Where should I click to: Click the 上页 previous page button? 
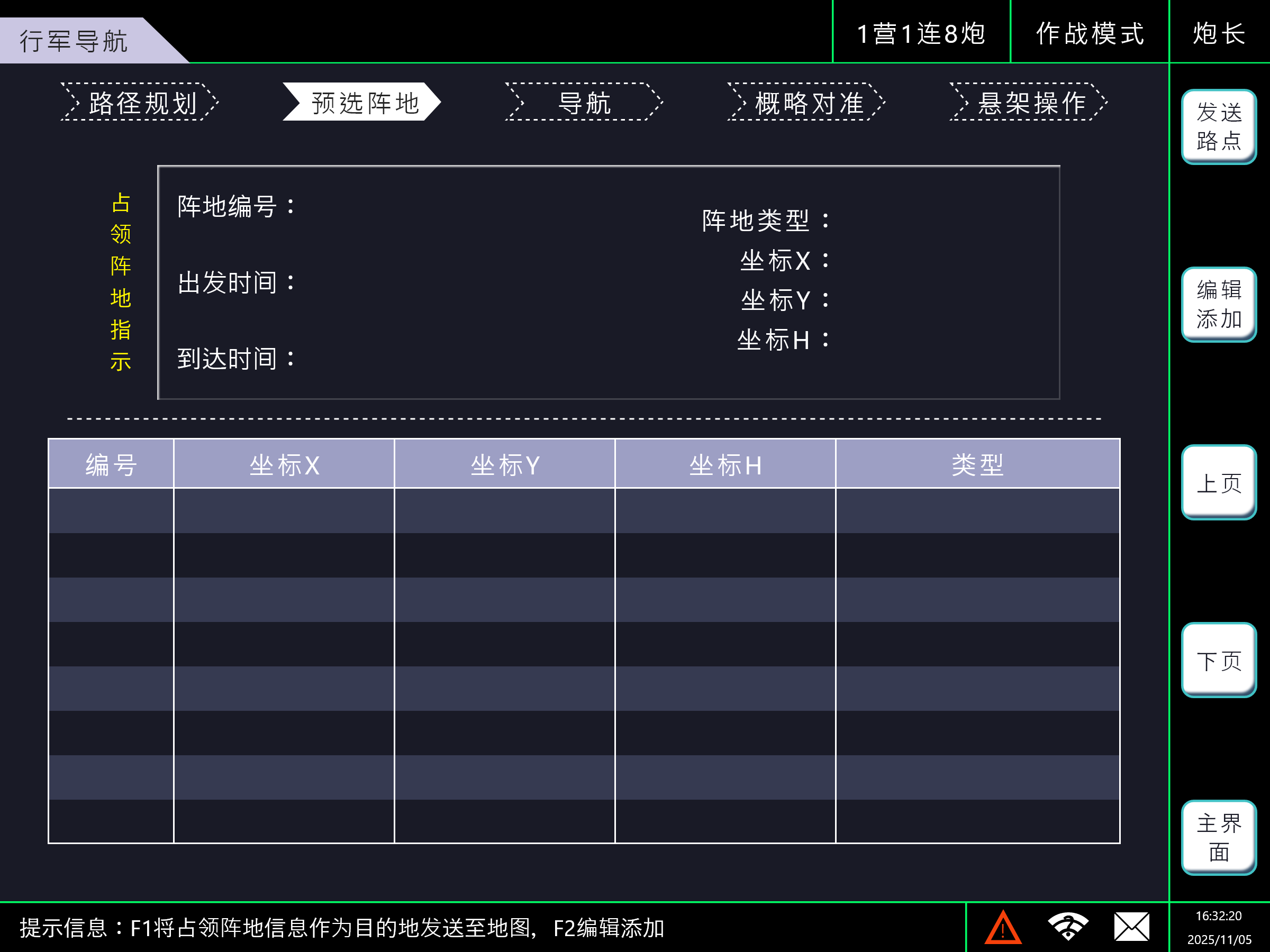tap(1218, 482)
